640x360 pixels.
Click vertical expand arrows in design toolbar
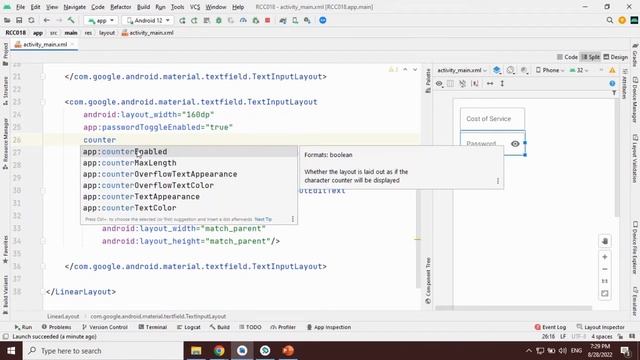tap(502, 84)
